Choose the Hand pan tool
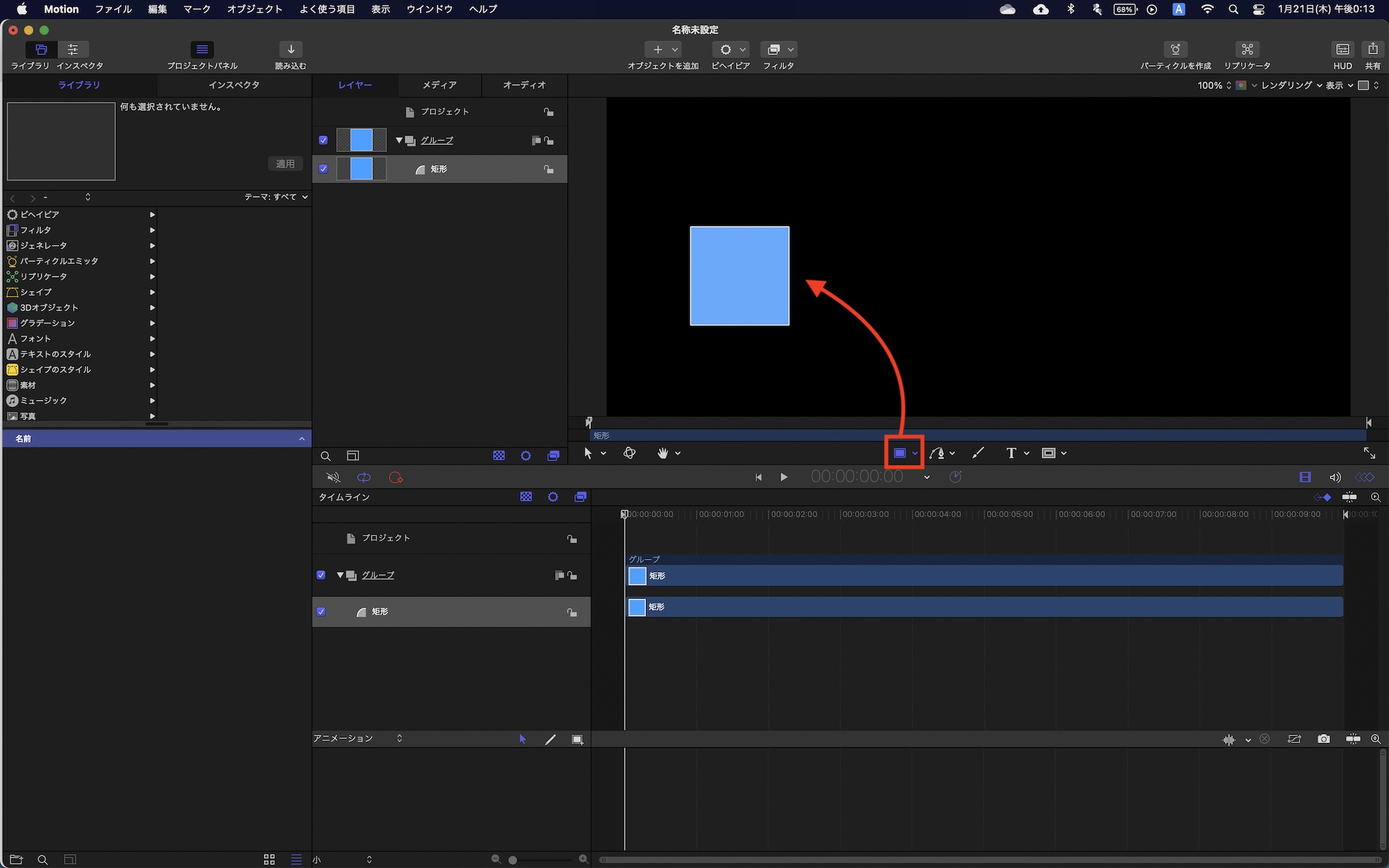Viewport: 1389px width, 868px height. (663, 453)
